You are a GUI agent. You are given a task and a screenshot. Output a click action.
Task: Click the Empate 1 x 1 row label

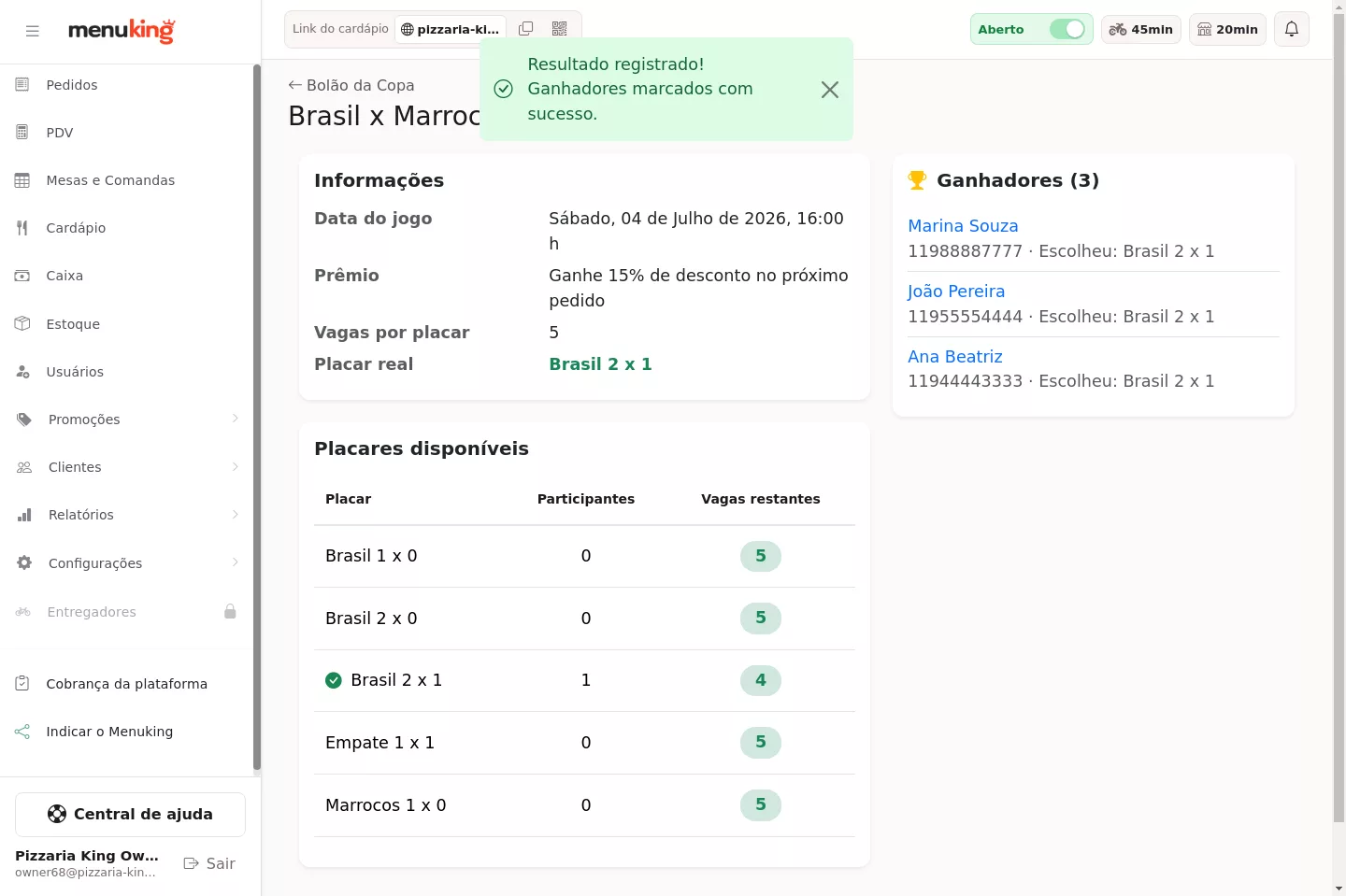(379, 743)
